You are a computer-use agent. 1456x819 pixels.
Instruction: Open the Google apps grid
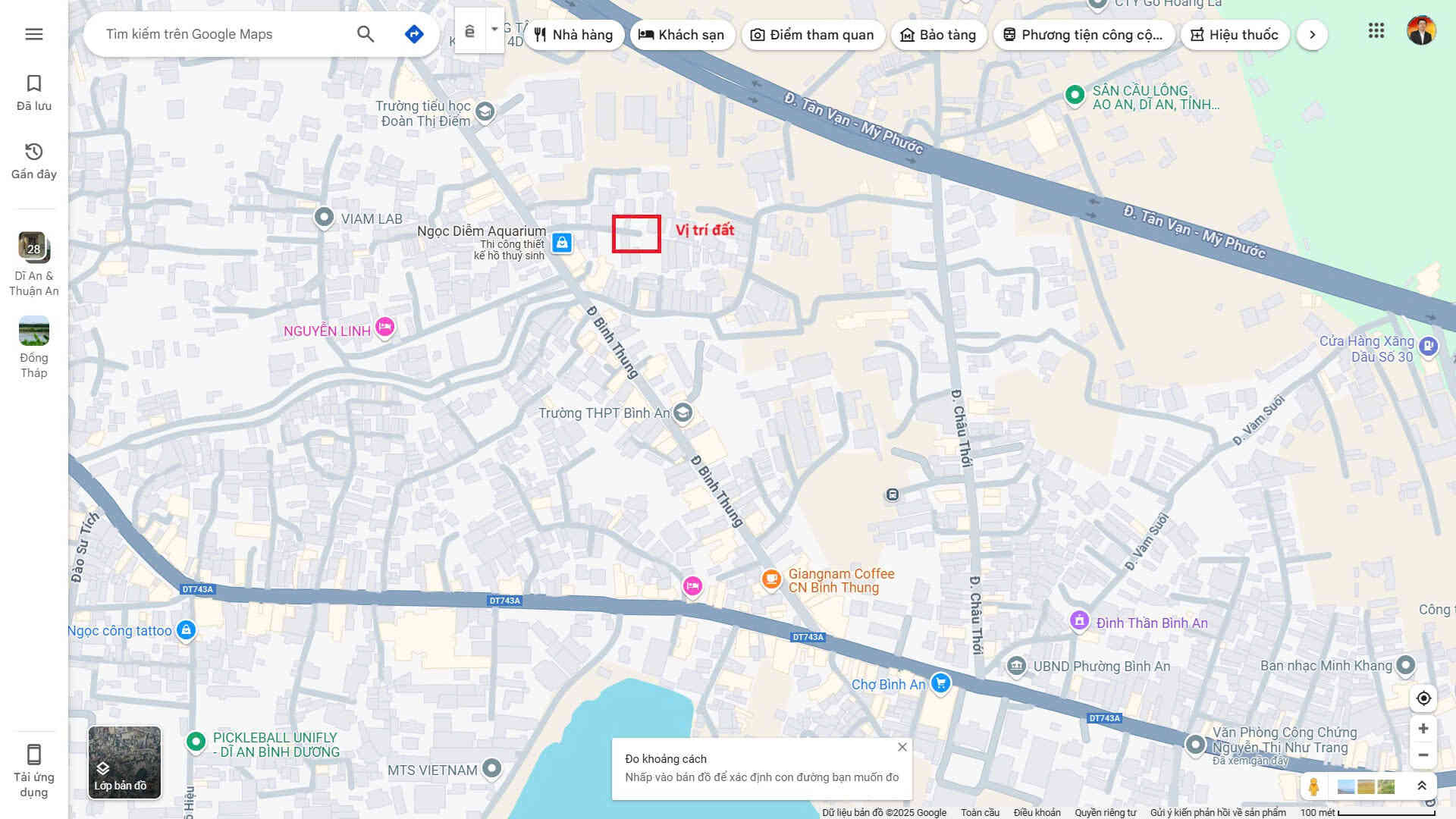(1376, 31)
